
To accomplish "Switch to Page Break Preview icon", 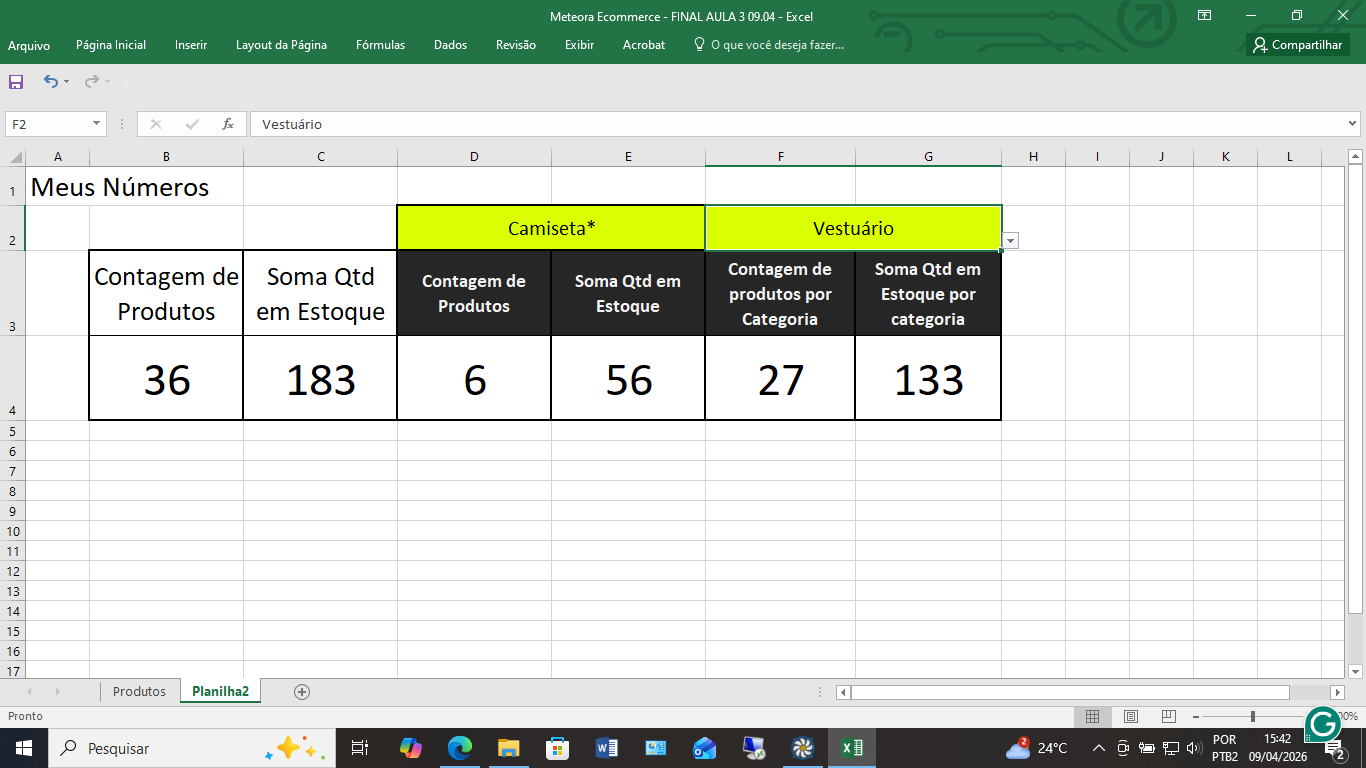I will pyautogui.click(x=1169, y=716).
